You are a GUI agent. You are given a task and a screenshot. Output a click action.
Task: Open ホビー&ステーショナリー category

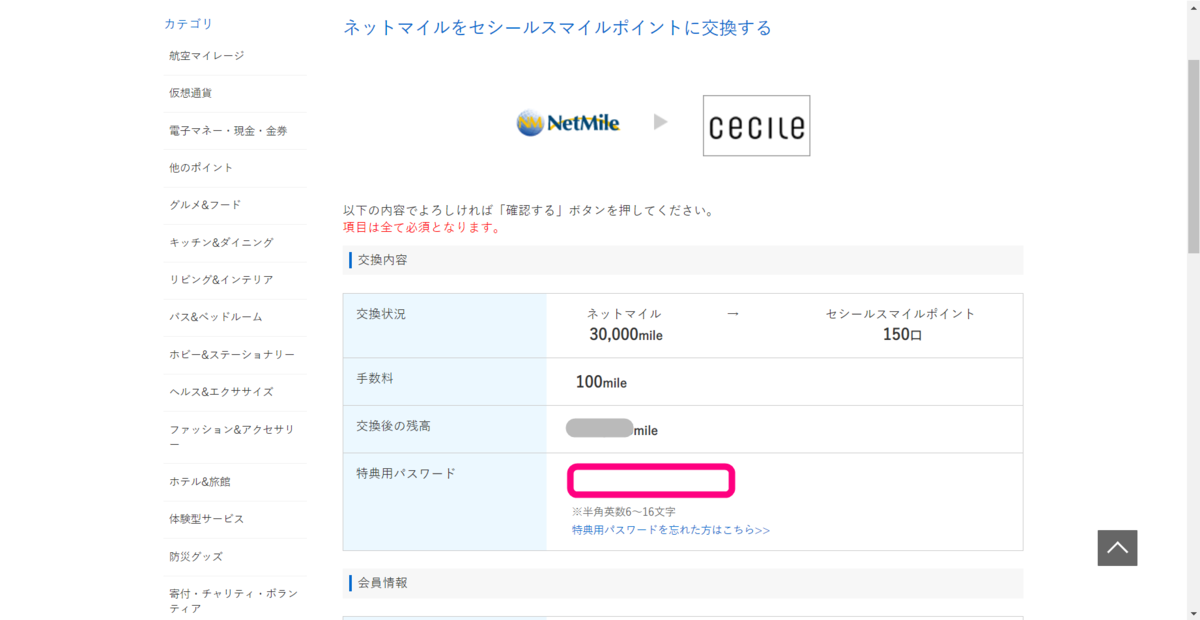pyautogui.click(x=234, y=355)
